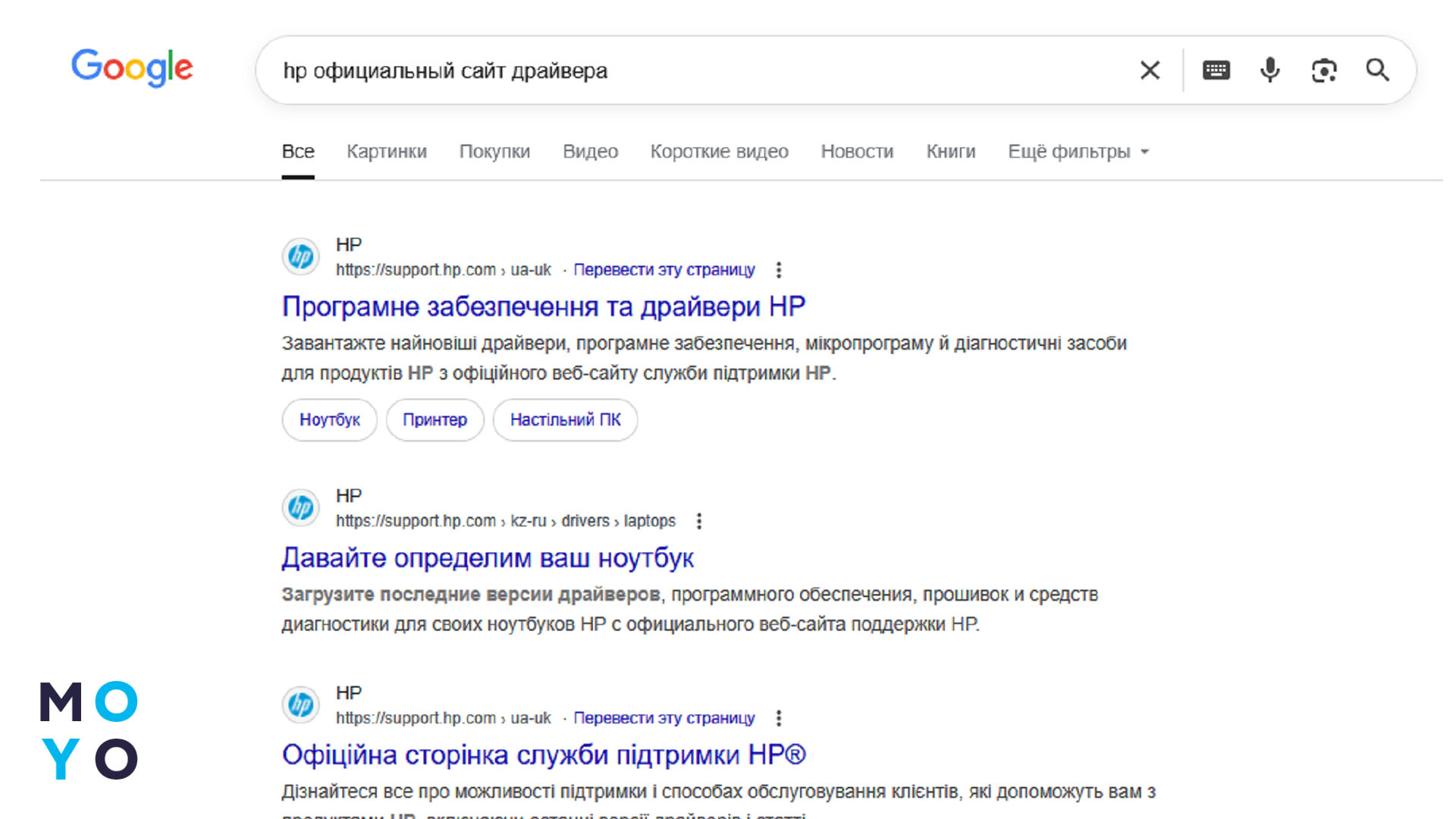Open the result Програмне забезпечення та драйвери HP
This screenshot has height=819, width=1456.
[x=543, y=306]
